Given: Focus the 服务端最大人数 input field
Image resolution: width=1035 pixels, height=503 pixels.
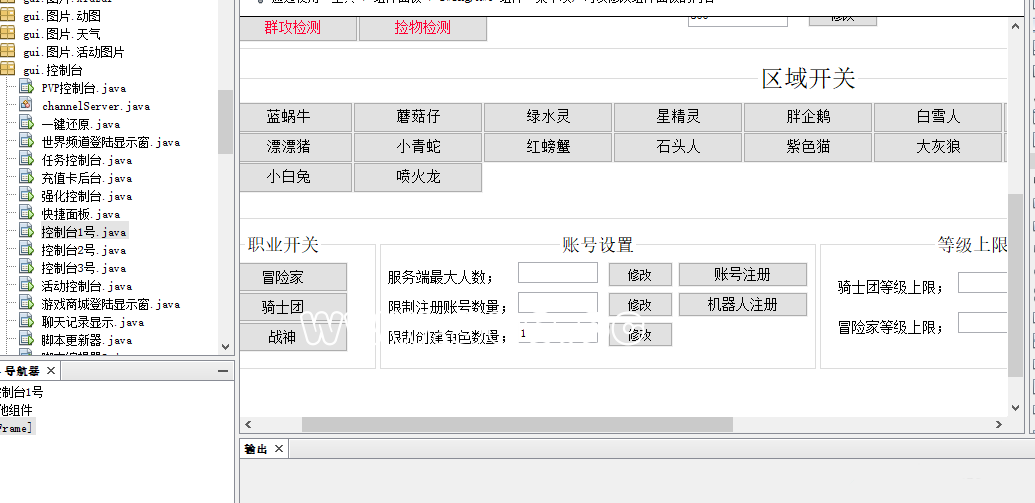Looking at the screenshot, I should (x=557, y=273).
